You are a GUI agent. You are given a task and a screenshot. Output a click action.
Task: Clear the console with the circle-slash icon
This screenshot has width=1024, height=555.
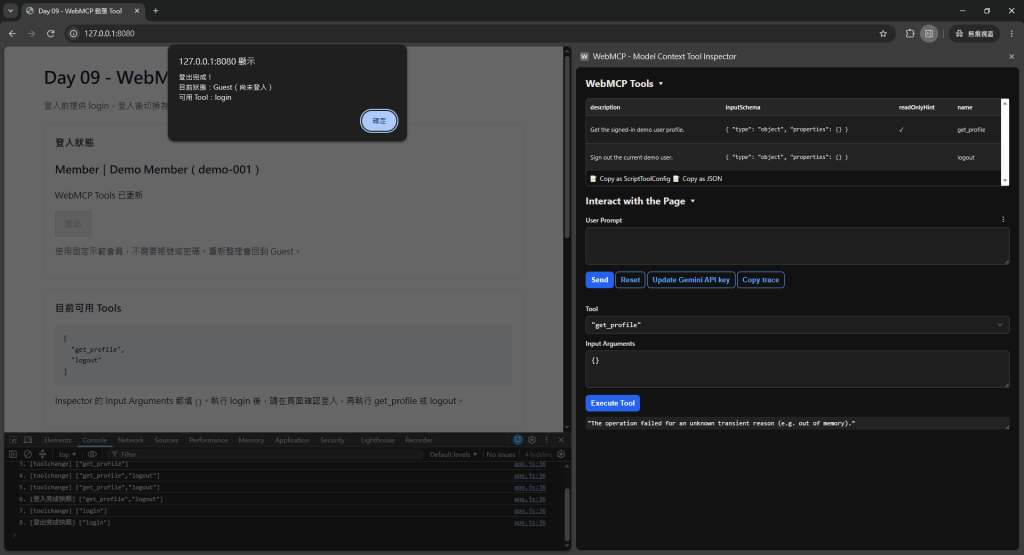(27, 454)
